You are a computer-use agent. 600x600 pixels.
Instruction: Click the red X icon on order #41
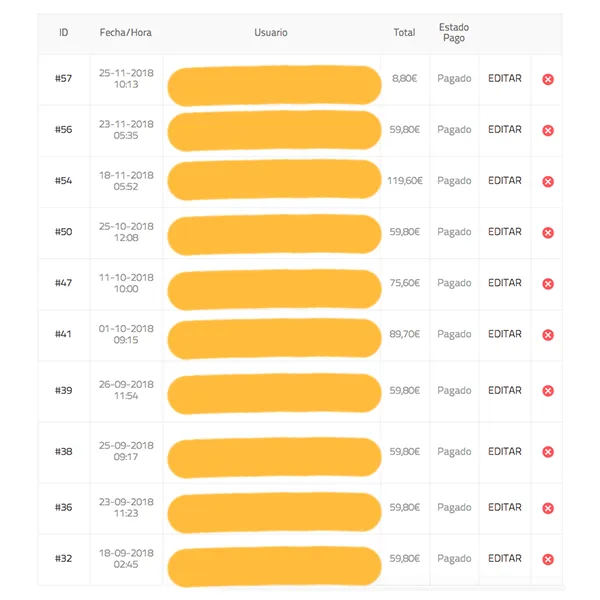pyautogui.click(x=548, y=335)
